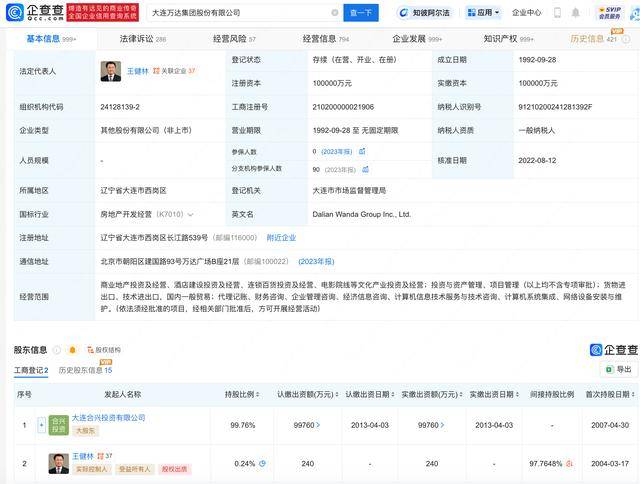
Task: Select 工商登记 2 sub-tab
Action: (31, 370)
